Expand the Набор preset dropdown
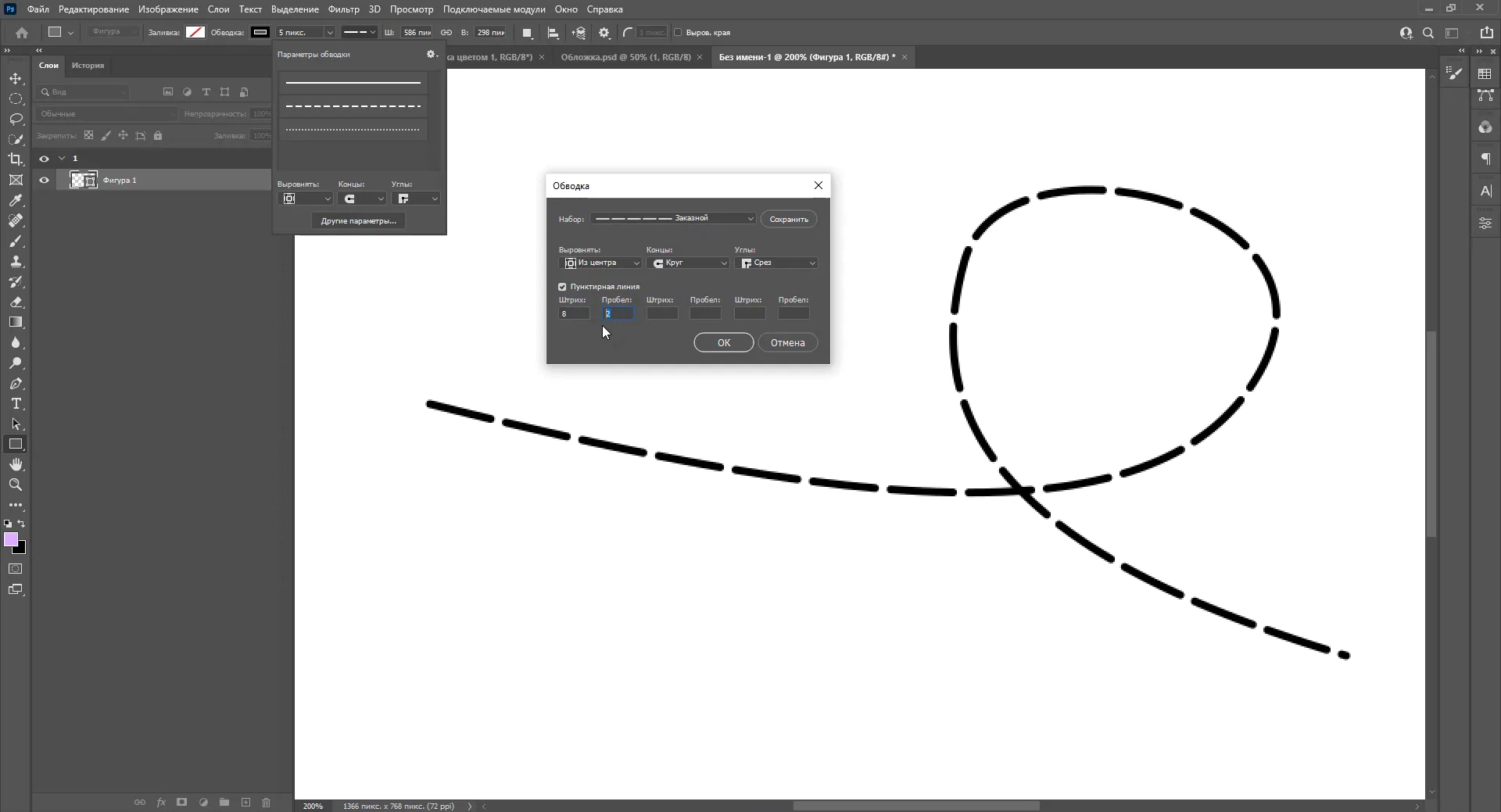The image size is (1501, 812). [673, 219]
